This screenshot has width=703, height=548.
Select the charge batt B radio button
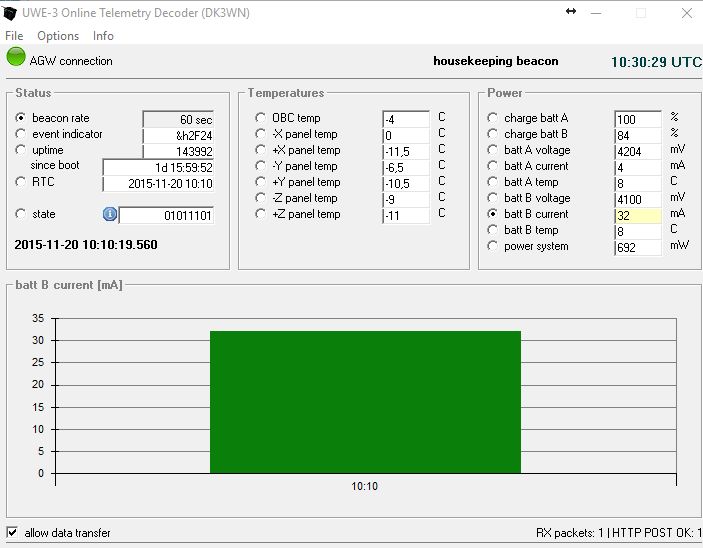(492, 134)
